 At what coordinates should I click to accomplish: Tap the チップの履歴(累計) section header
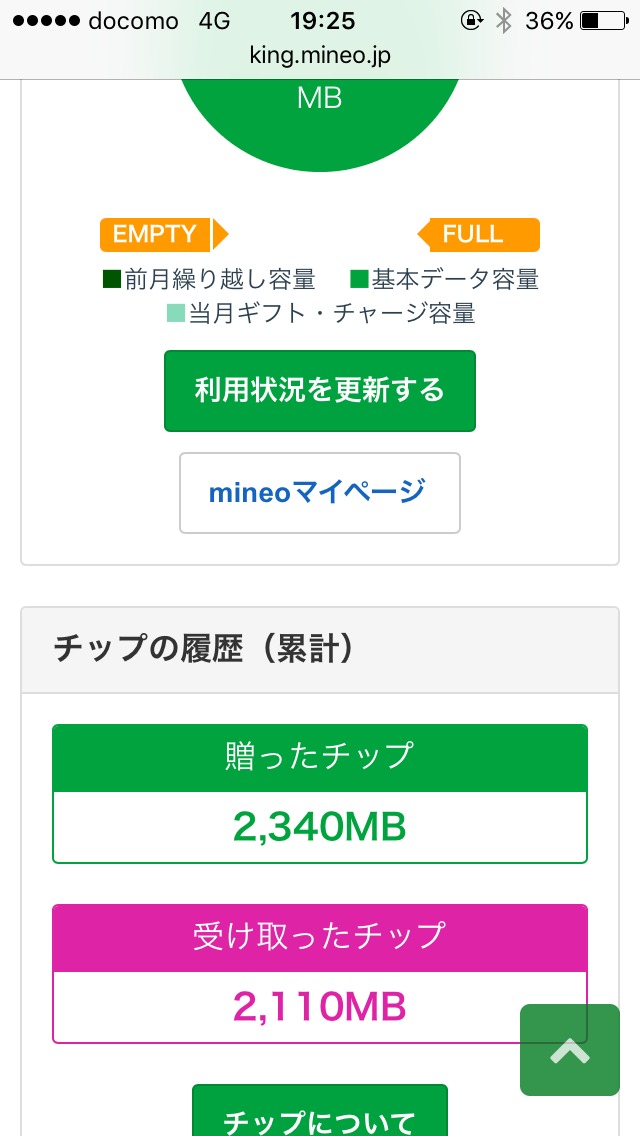pos(204,650)
